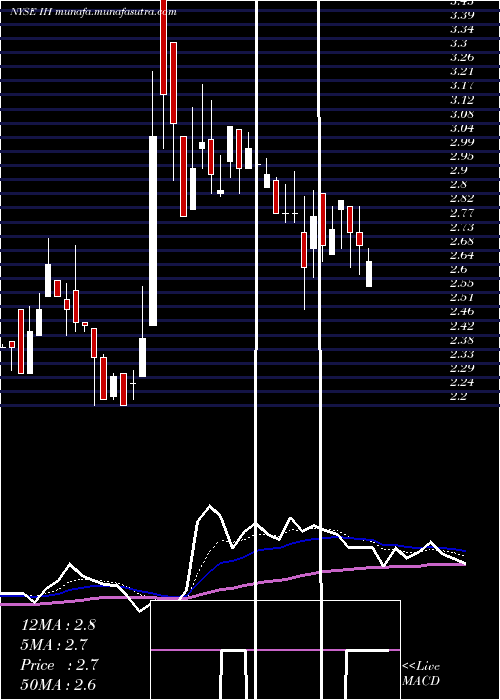
Task: Click the 2.82 price axis label
Action: pyautogui.click(x=462, y=198)
